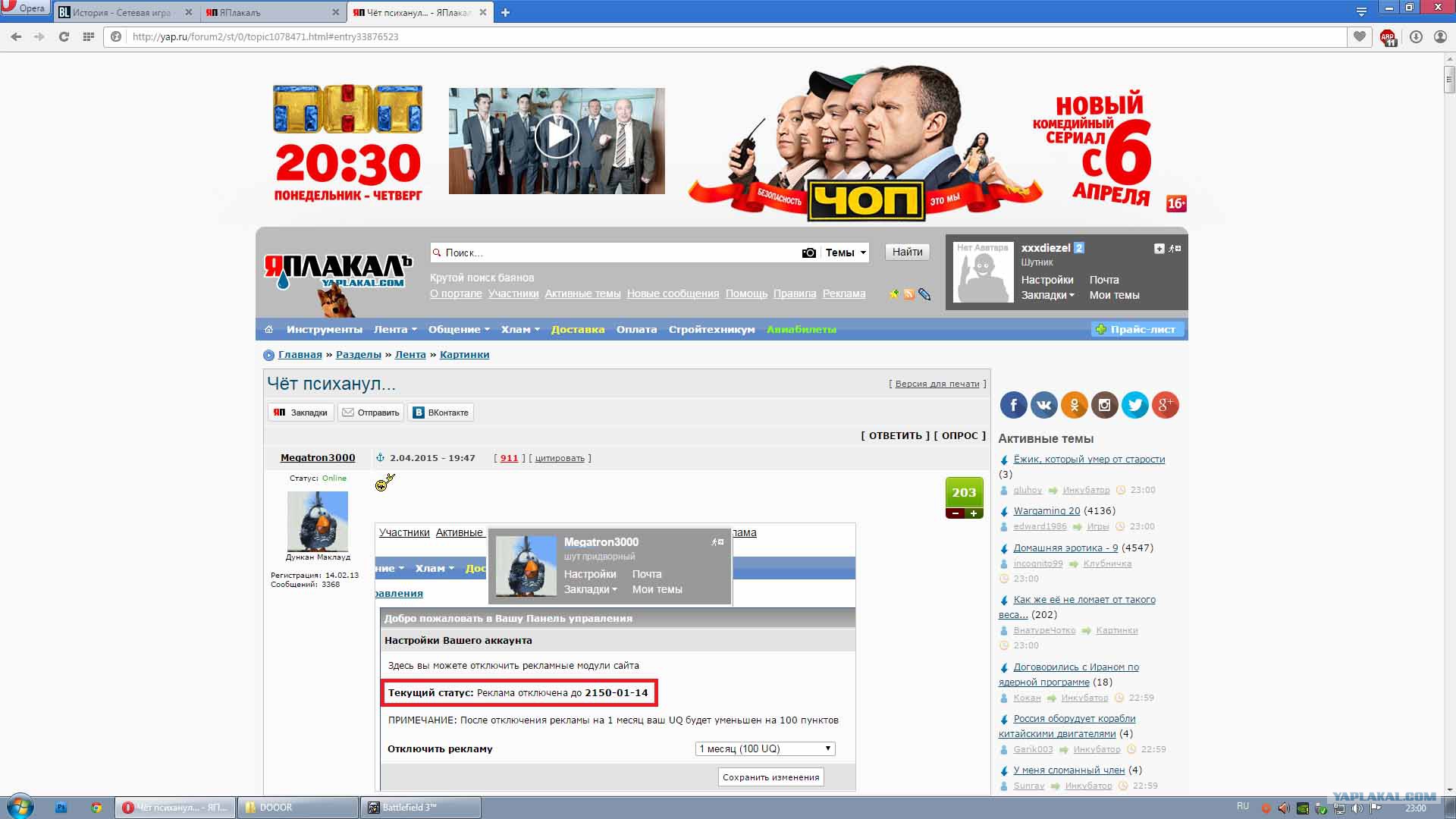Open the Активные темы header link
The width and height of the screenshot is (1456, 819).
(582, 294)
